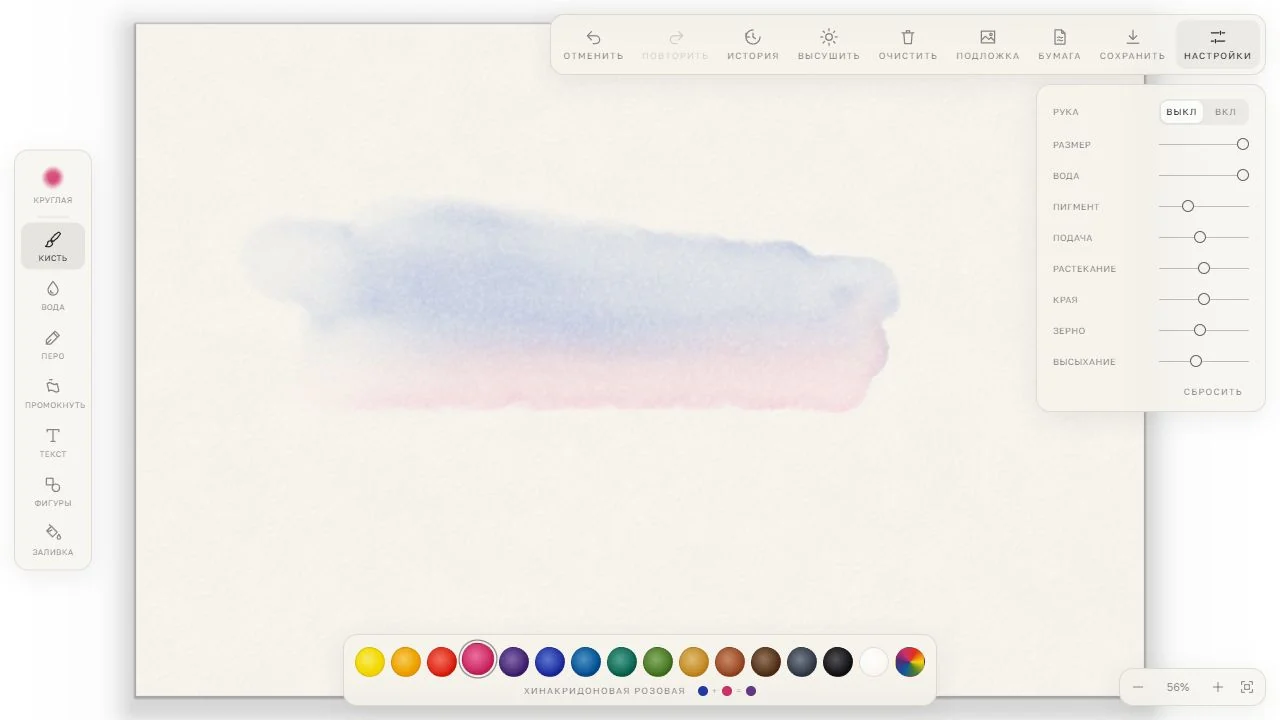Pick the red paint swatch
Image resolution: width=1280 pixels, height=720 pixels.
[442, 662]
